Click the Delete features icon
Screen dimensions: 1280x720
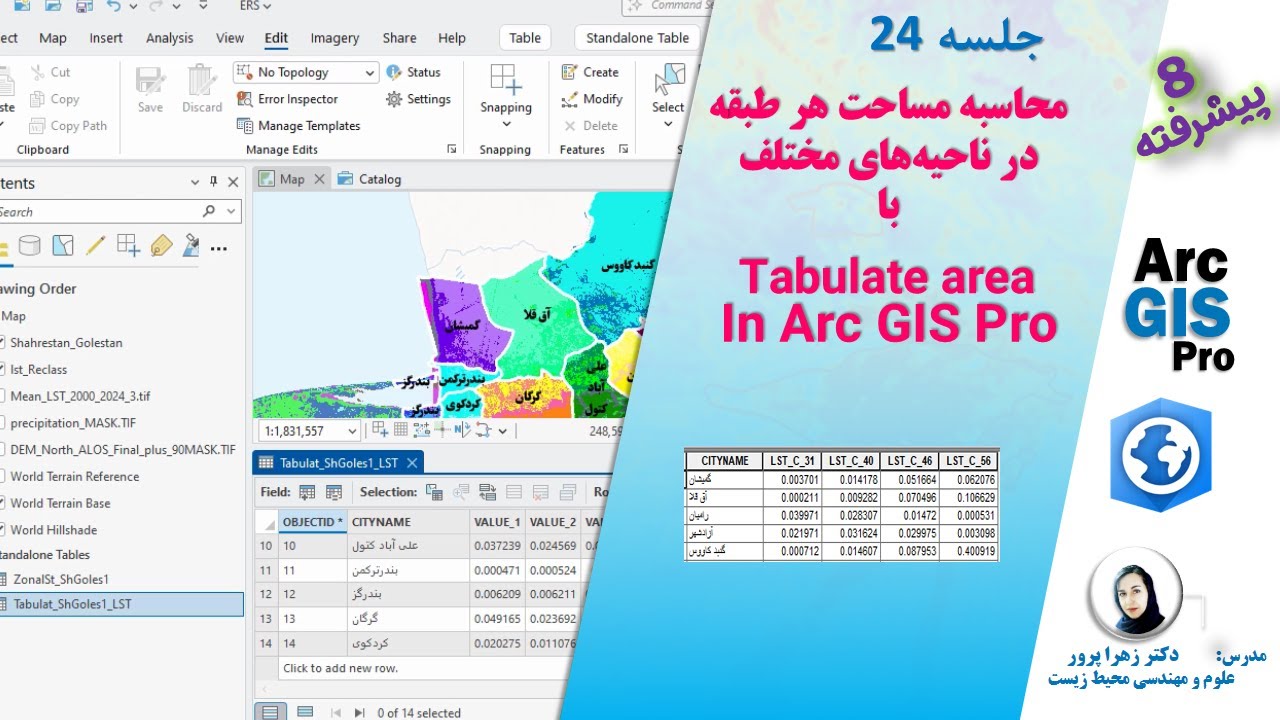(x=569, y=126)
